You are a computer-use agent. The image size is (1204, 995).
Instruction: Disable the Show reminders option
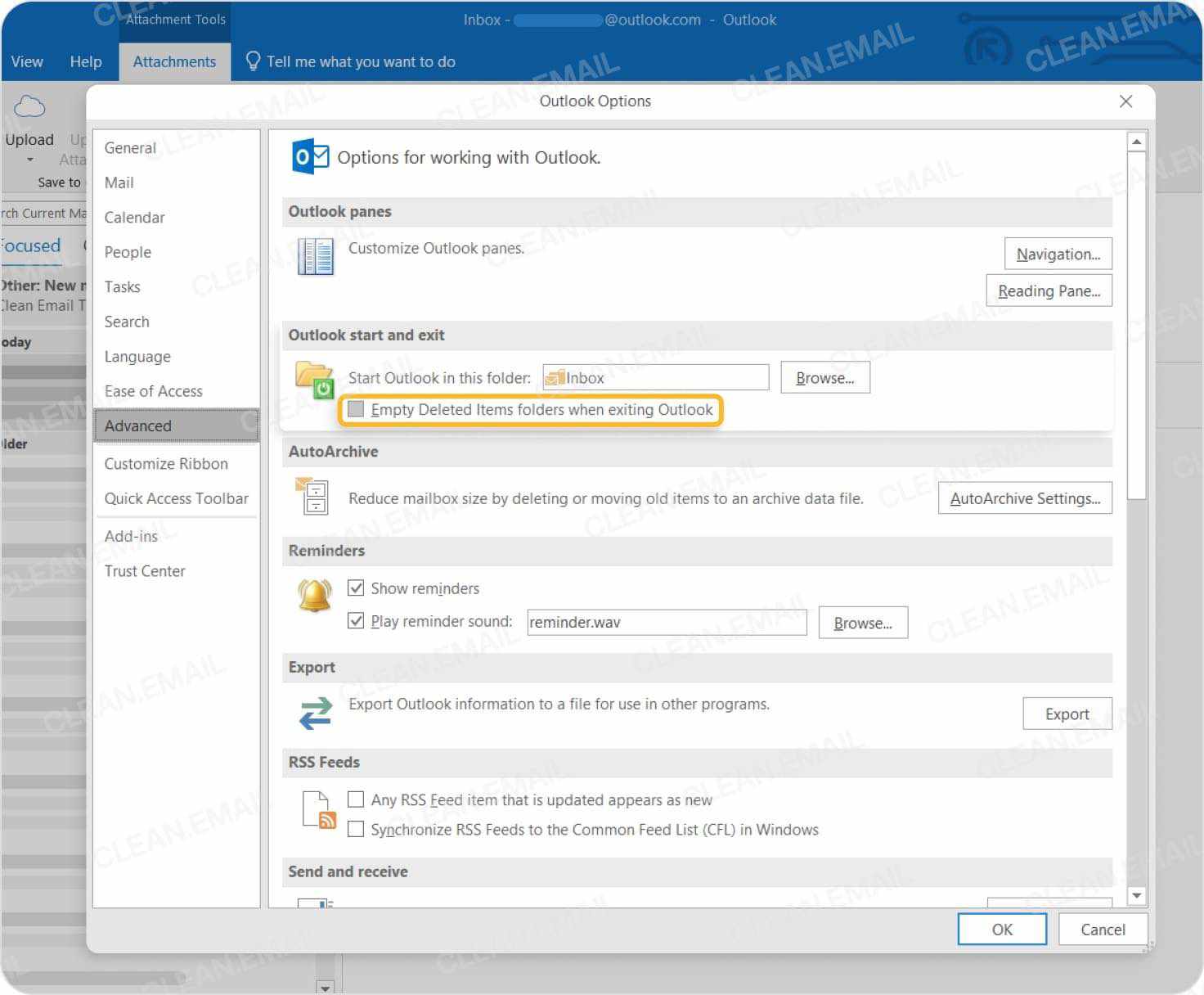[x=356, y=588]
